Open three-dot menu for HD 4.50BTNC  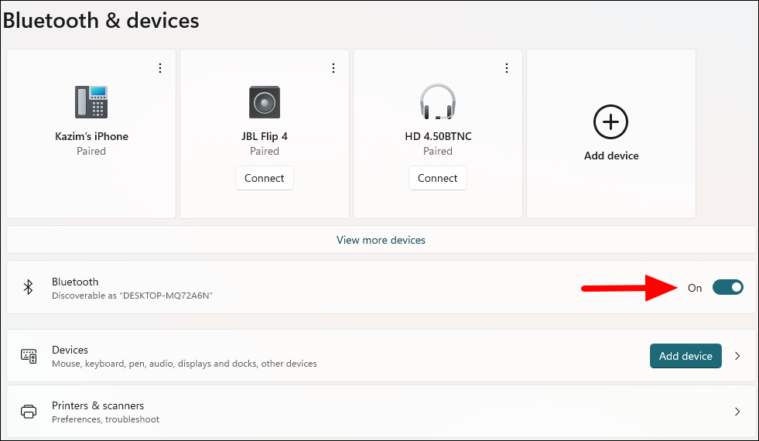506,68
